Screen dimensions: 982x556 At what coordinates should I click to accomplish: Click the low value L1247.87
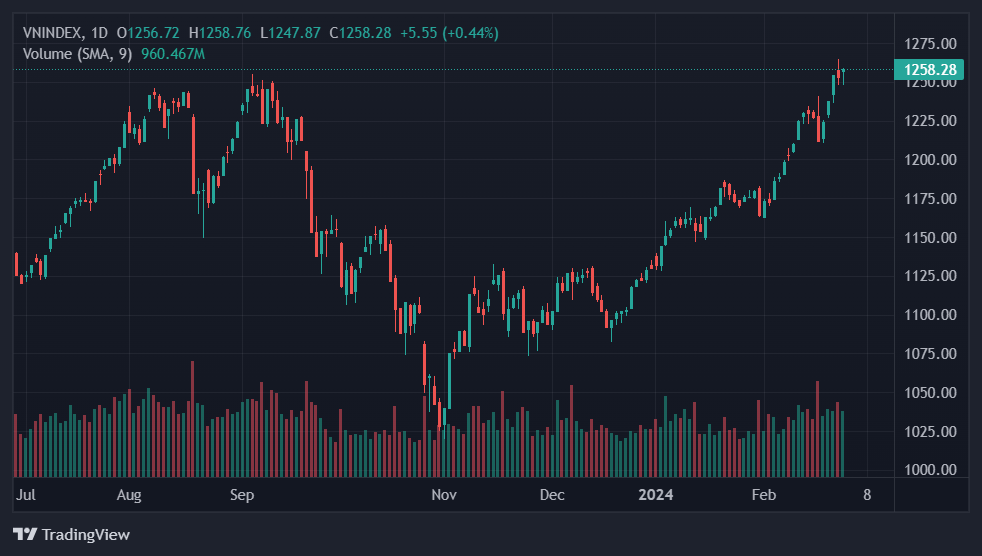291,33
